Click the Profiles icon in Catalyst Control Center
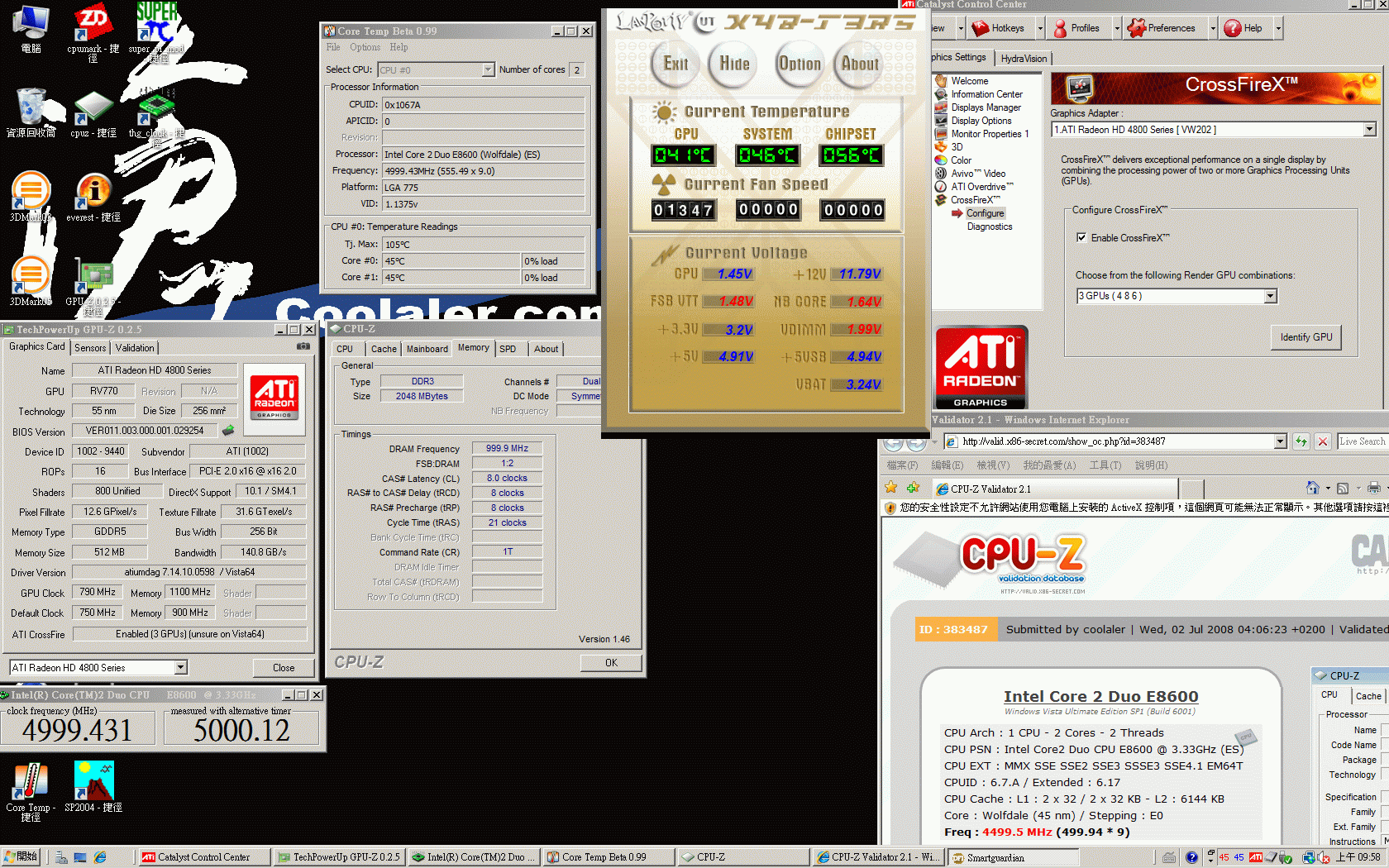The width and height of the screenshot is (1389, 868). 1060,28
